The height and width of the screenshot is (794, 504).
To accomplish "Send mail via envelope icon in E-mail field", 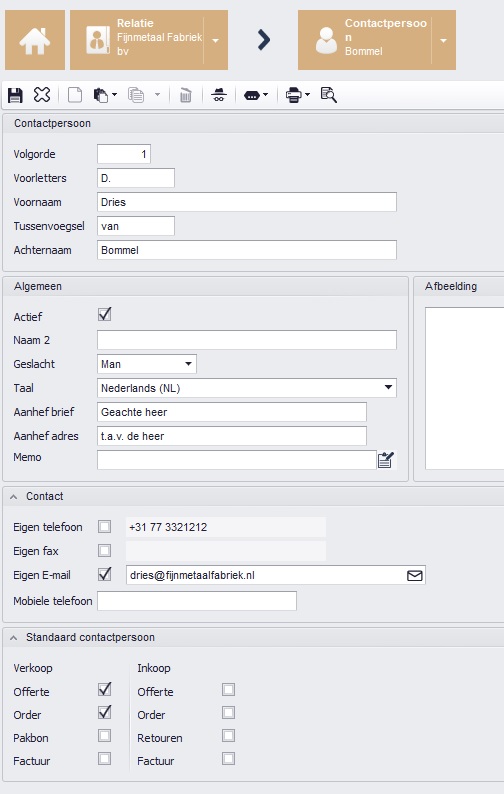I will point(415,575).
